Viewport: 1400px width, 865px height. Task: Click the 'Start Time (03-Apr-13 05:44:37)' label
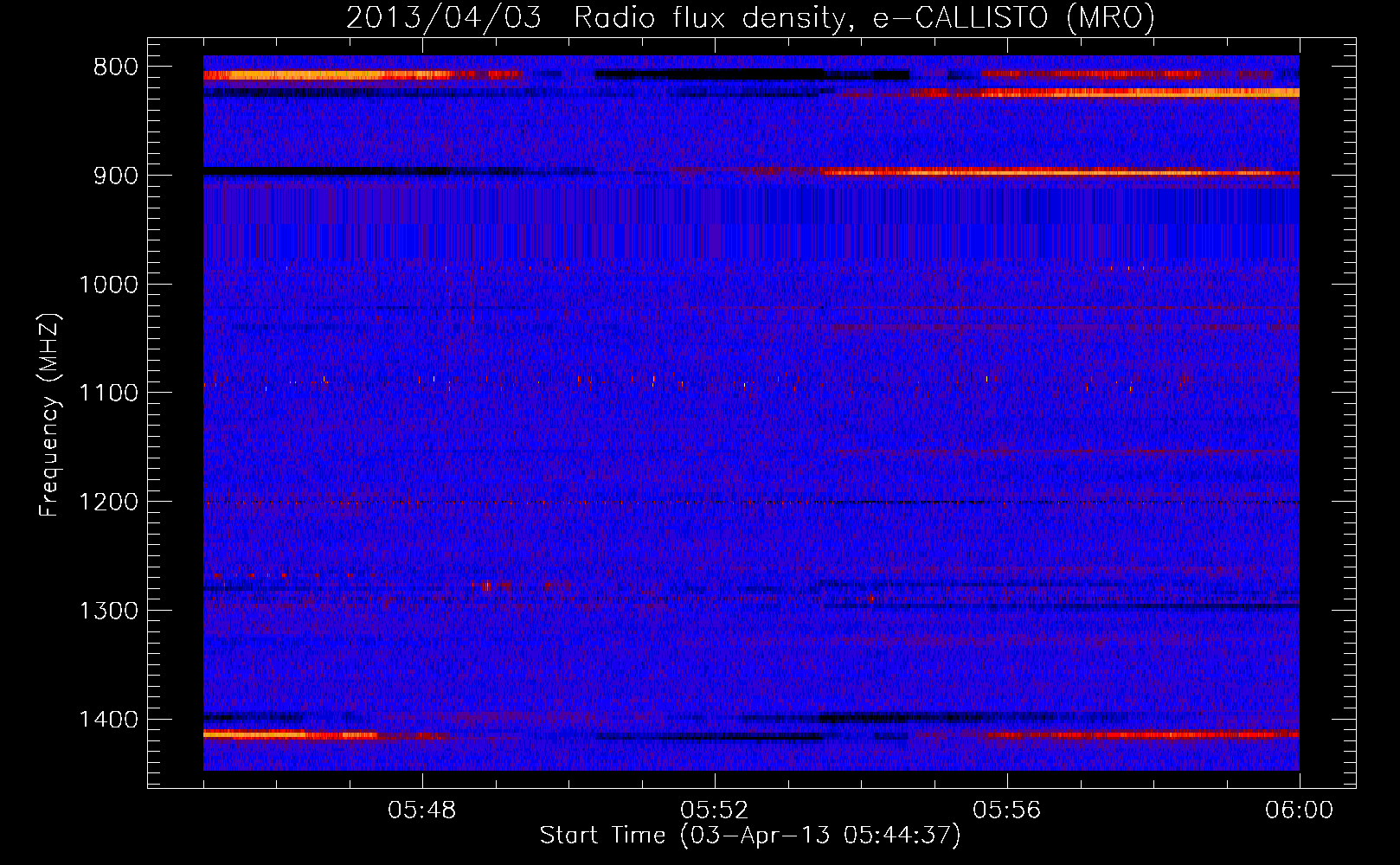(x=750, y=836)
